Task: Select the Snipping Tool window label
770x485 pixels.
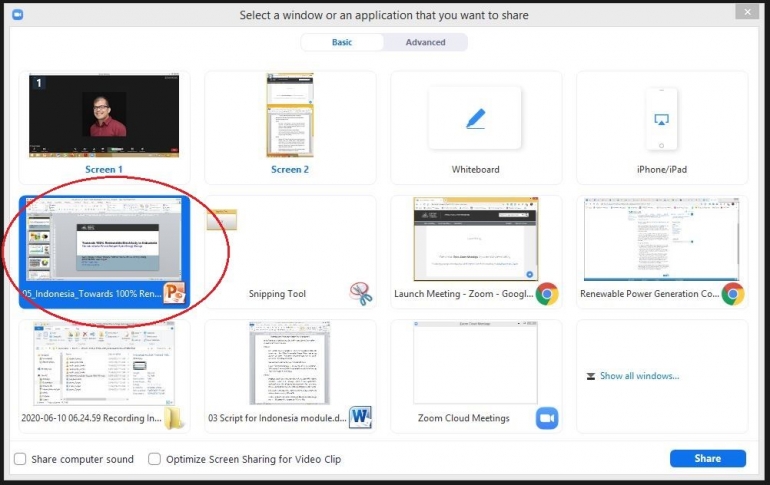Action: tap(277, 294)
